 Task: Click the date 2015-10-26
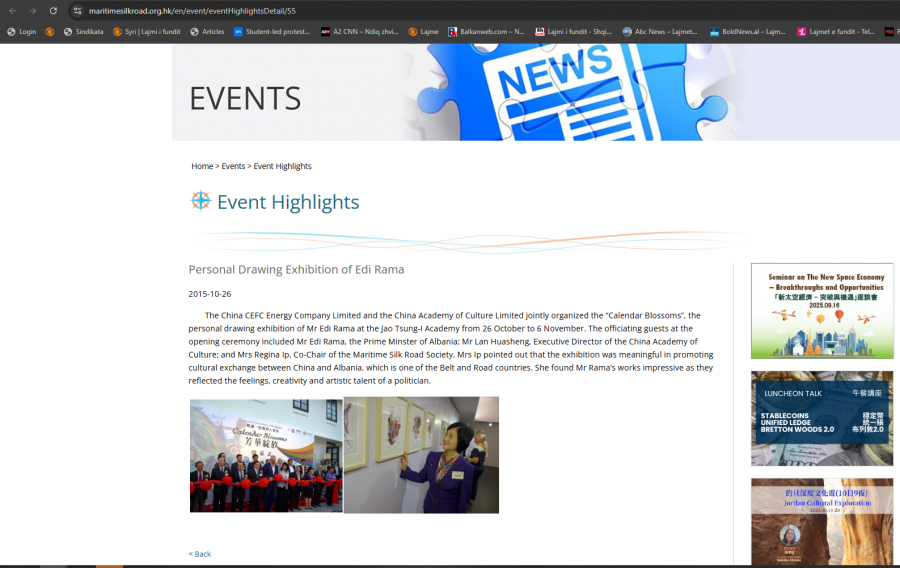click(x=210, y=294)
